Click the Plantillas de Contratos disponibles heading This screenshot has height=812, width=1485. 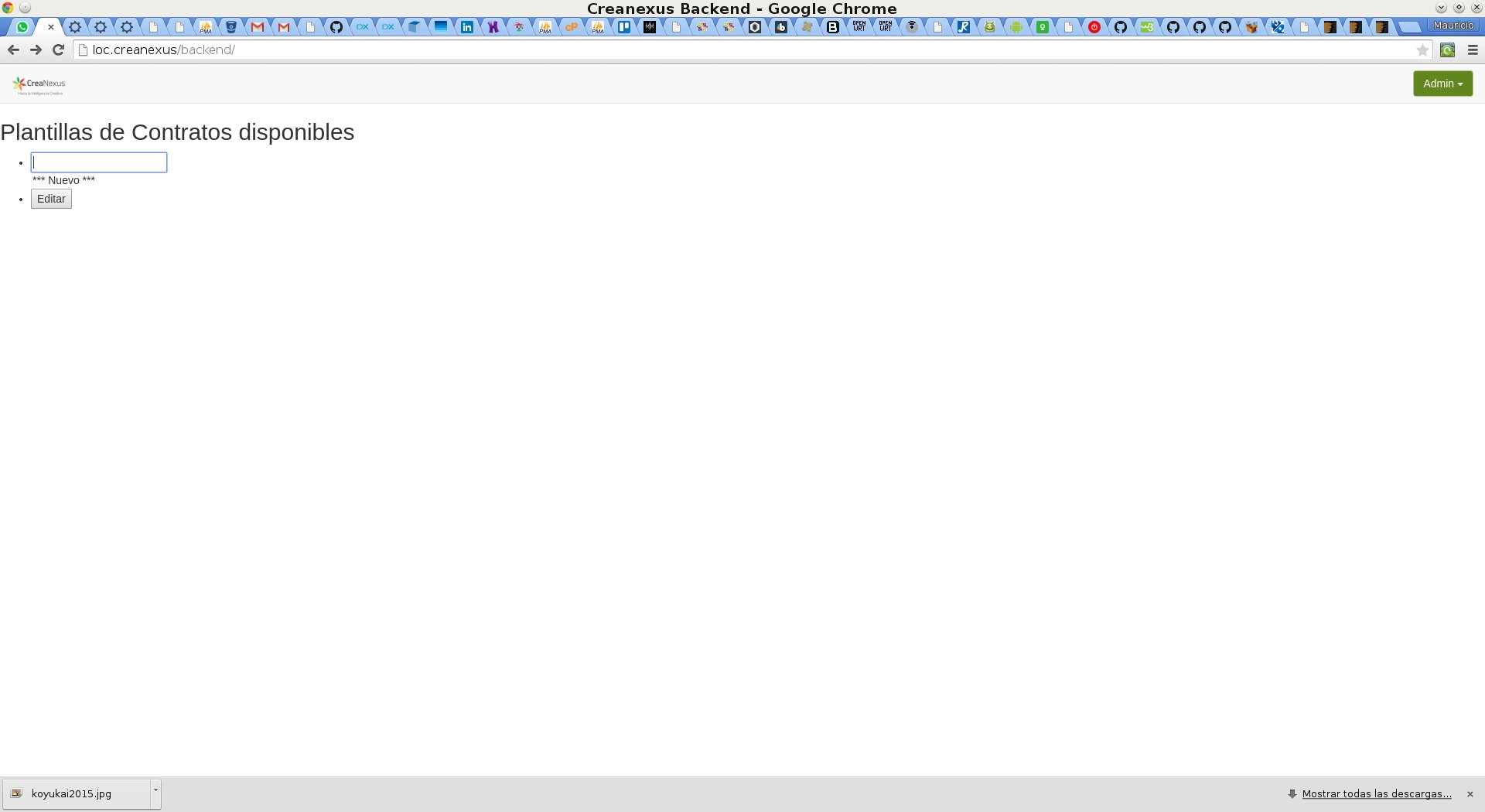pos(177,132)
